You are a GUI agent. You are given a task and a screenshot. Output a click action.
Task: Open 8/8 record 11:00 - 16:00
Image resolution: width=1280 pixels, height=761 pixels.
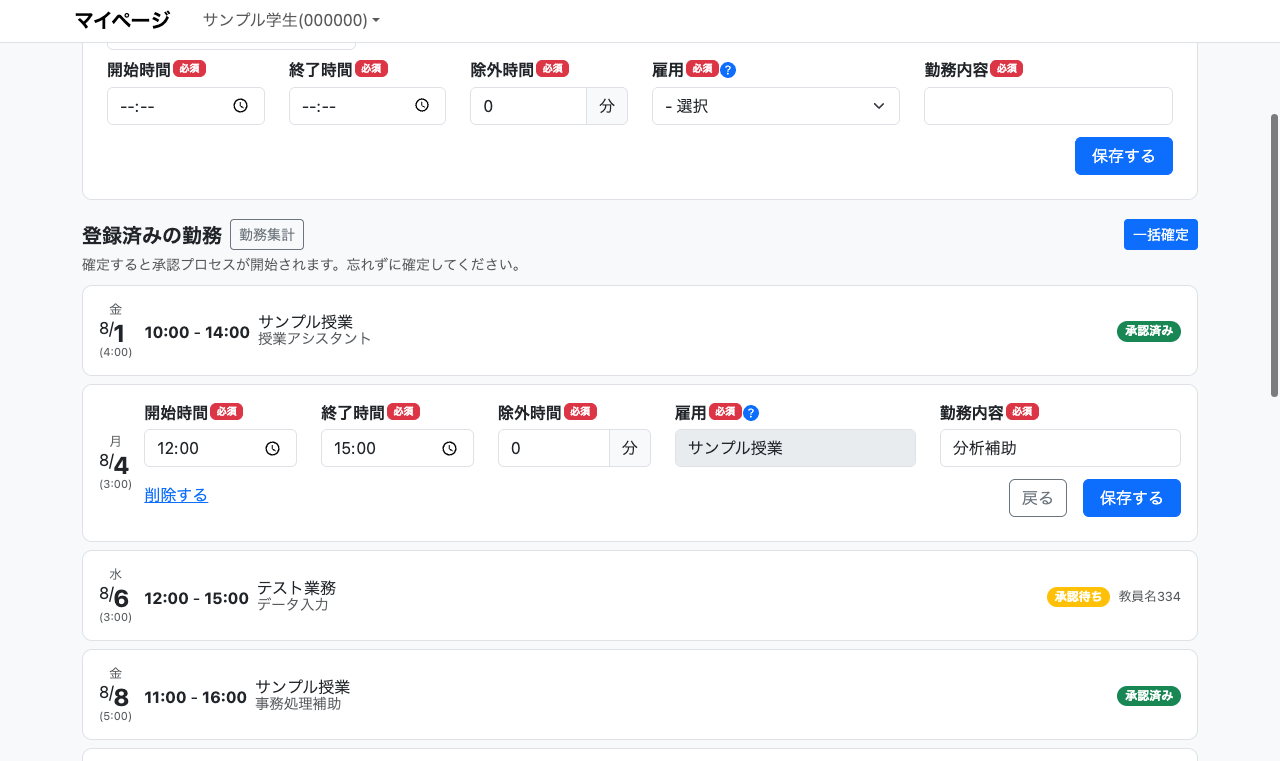(640, 695)
